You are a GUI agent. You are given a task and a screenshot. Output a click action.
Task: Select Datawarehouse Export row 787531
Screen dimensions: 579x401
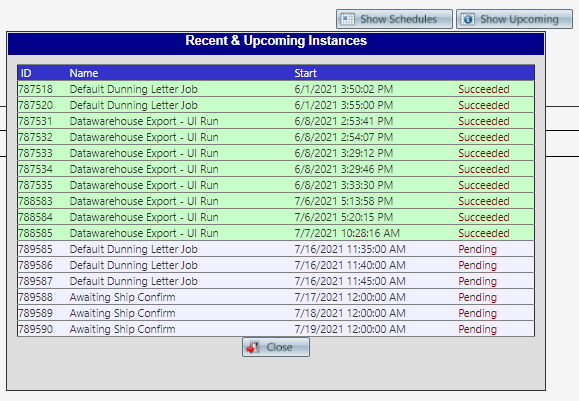point(276,121)
